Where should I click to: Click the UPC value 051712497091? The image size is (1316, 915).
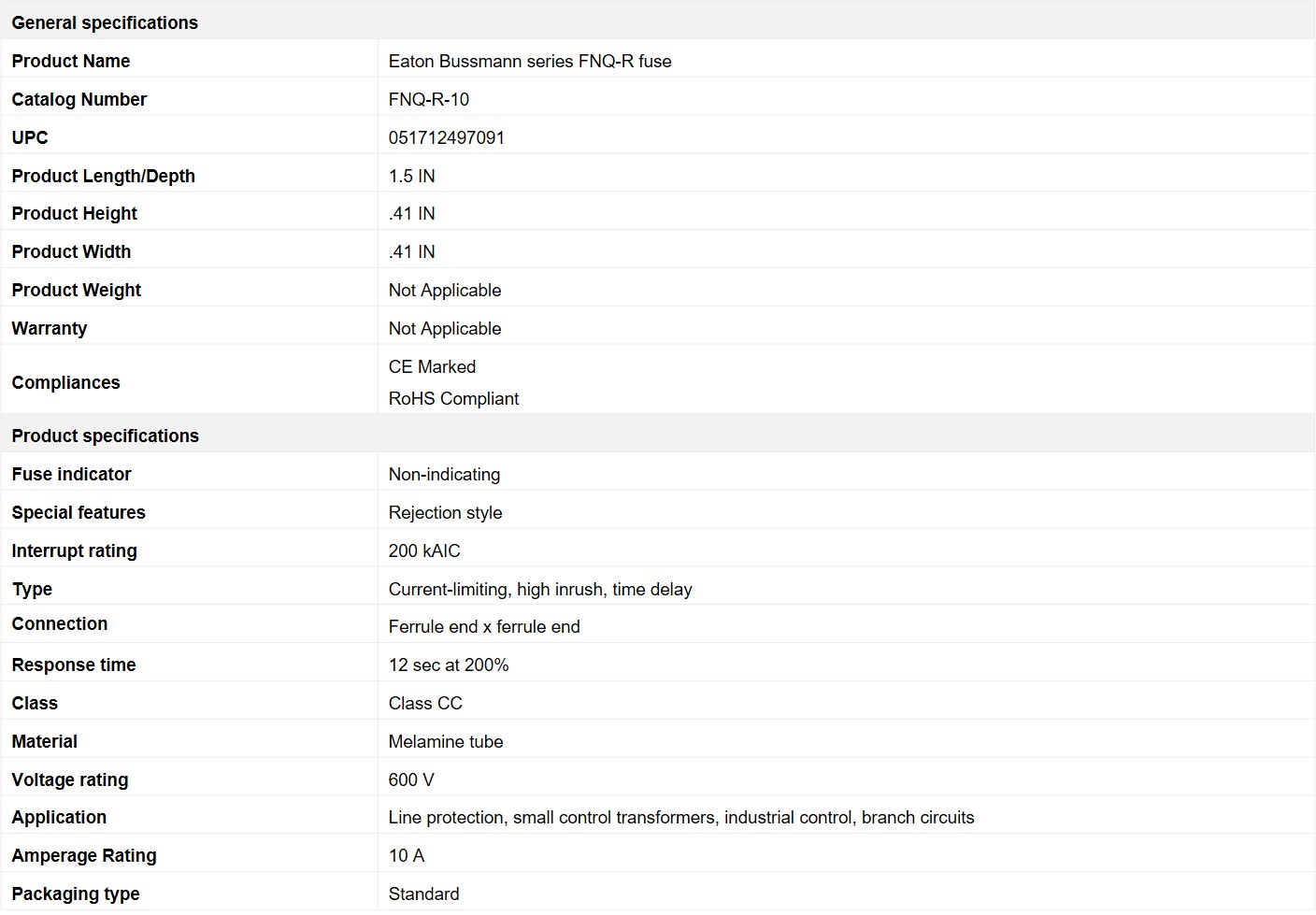(446, 137)
